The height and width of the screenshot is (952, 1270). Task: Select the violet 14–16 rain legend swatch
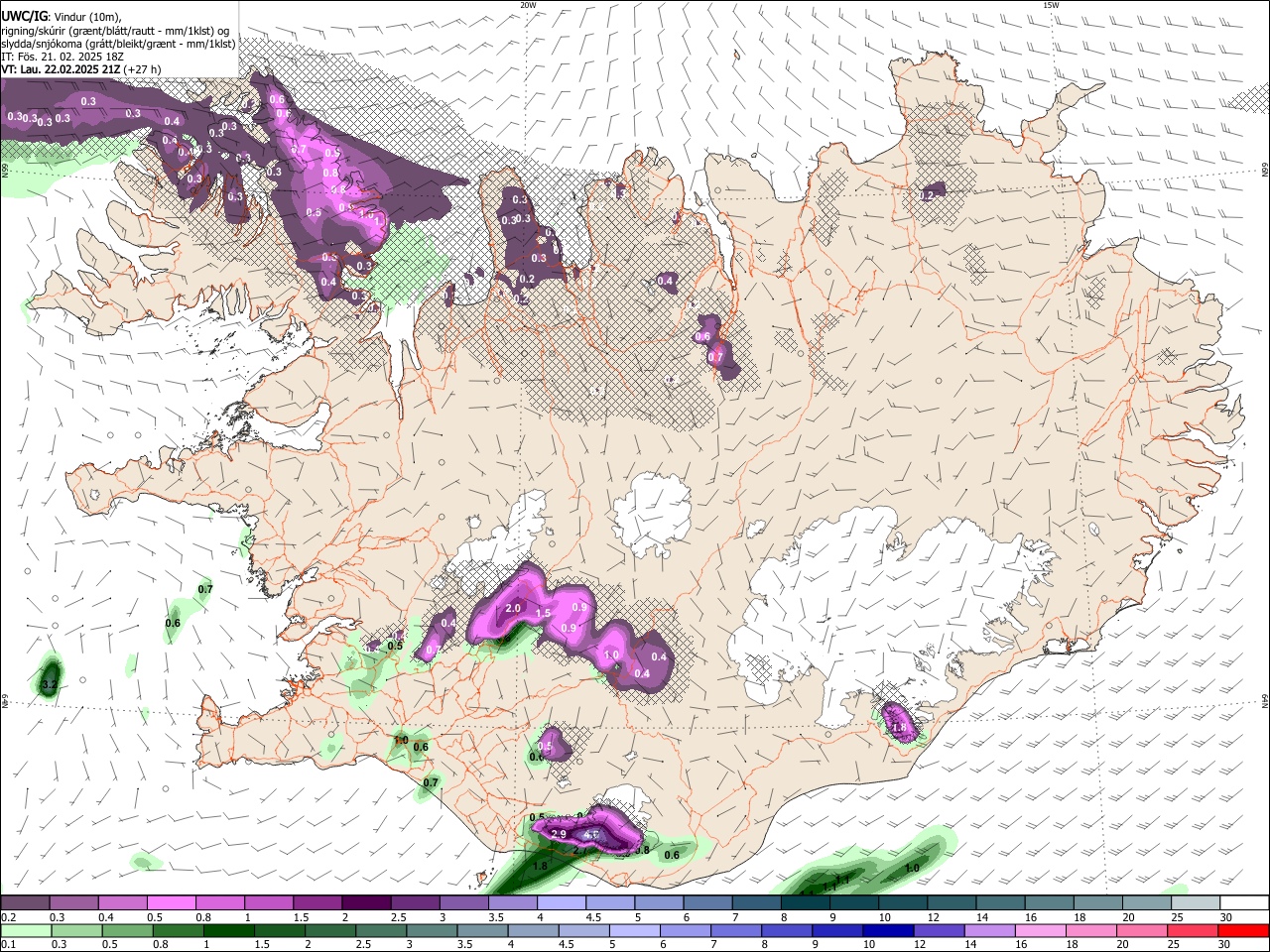[x=990, y=930]
